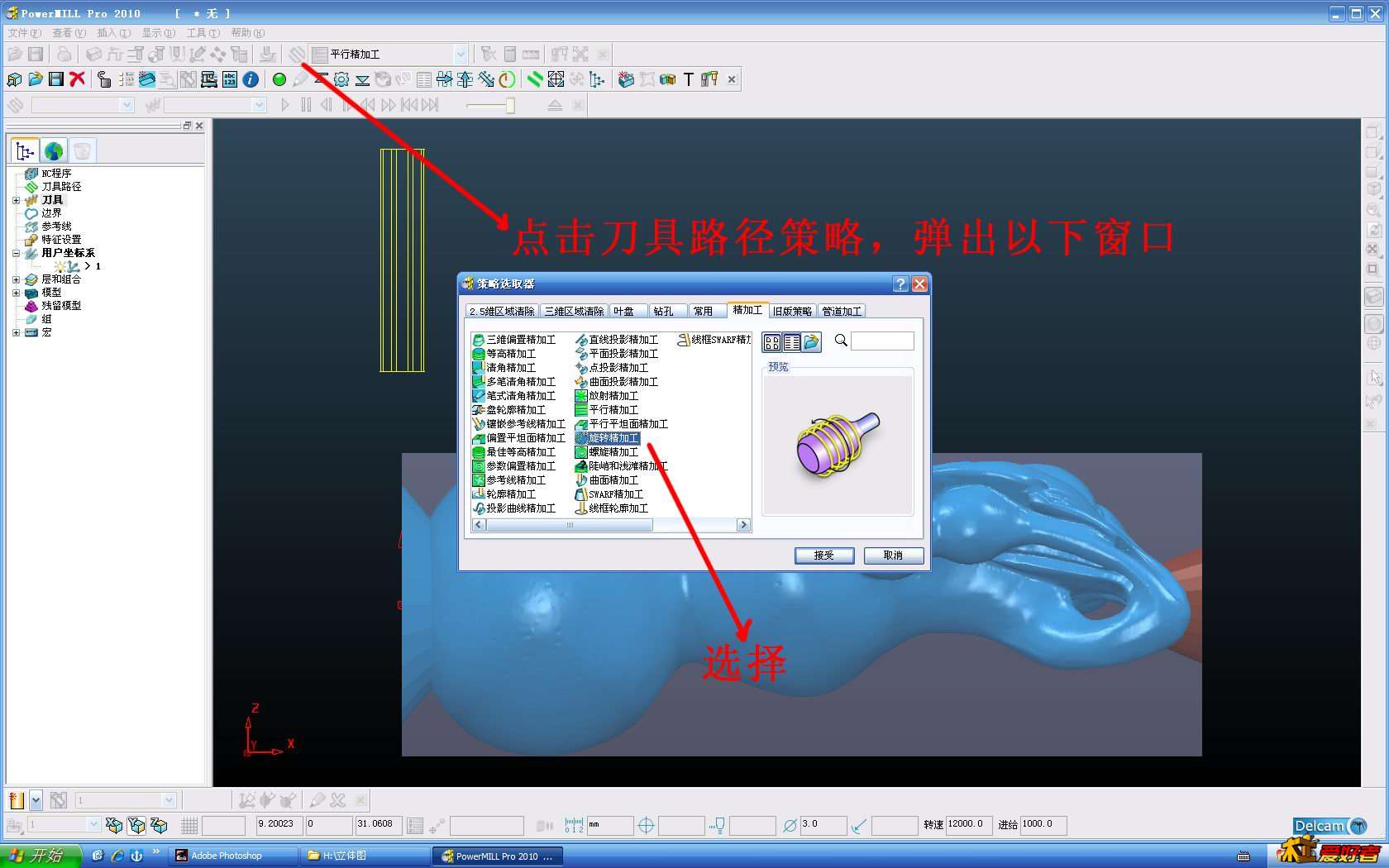Switch strategy list to list view

coord(791,342)
